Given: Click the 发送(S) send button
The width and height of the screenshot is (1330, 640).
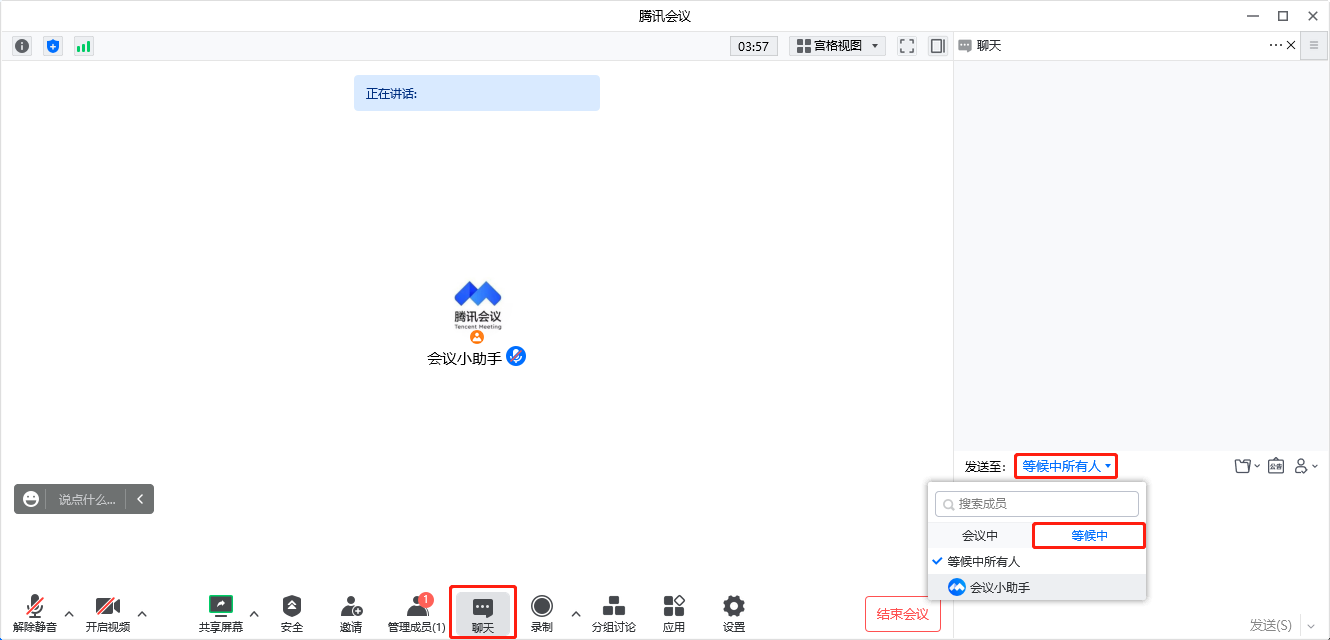Looking at the screenshot, I should (x=1270, y=625).
